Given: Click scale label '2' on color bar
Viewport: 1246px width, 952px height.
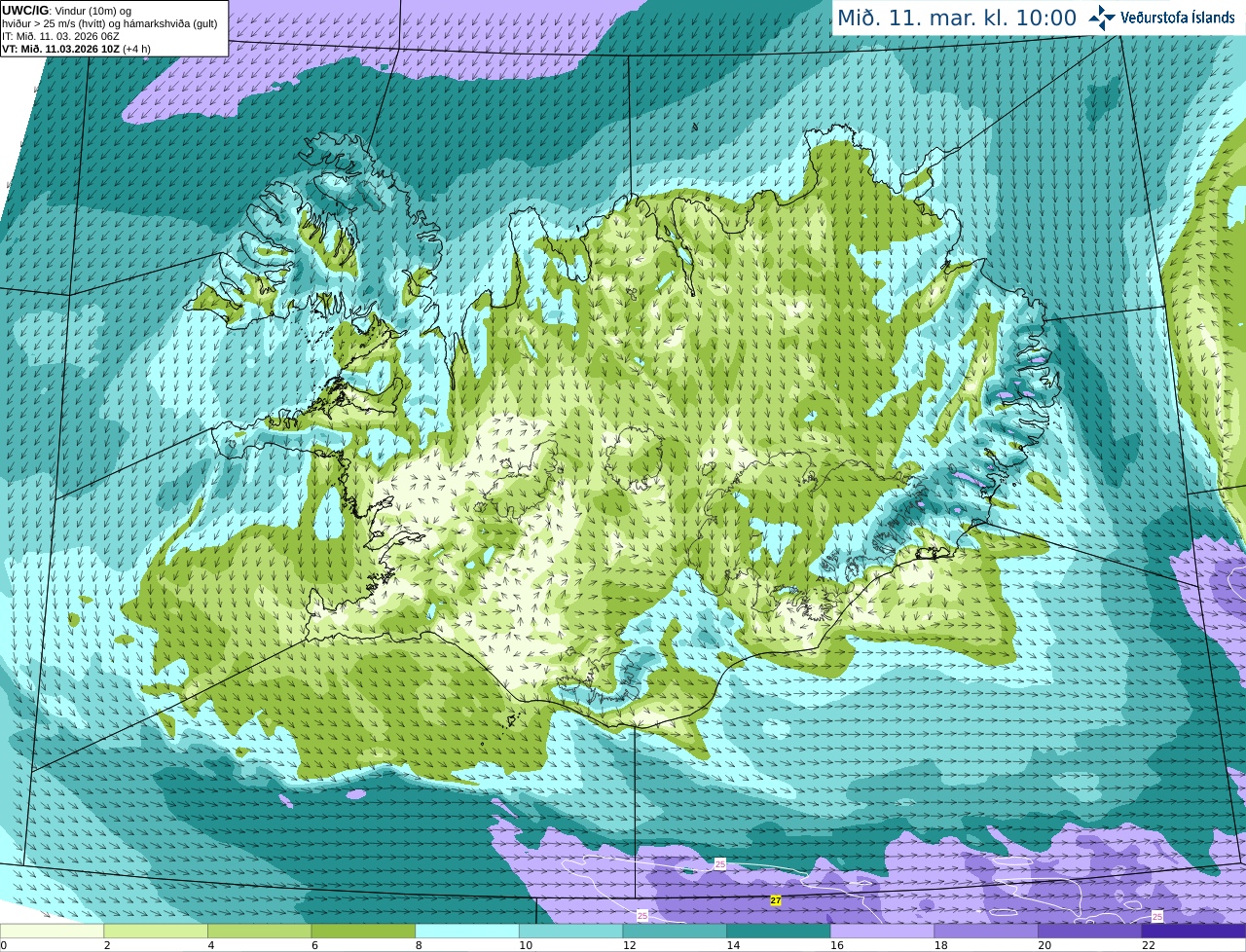Looking at the screenshot, I should [x=106, y=945].
